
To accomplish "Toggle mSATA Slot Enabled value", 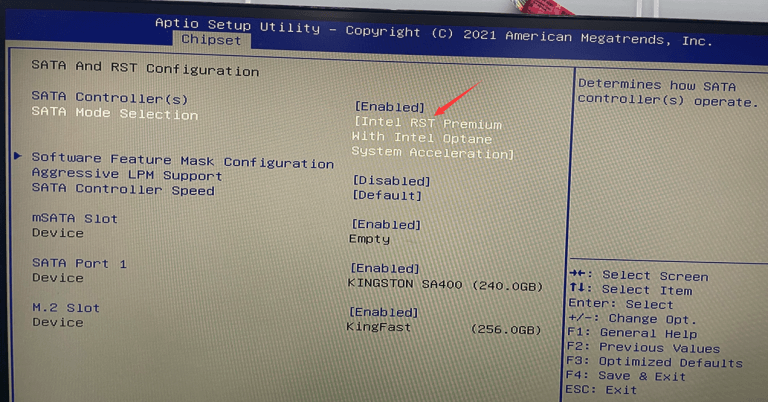I will (386, 224).
